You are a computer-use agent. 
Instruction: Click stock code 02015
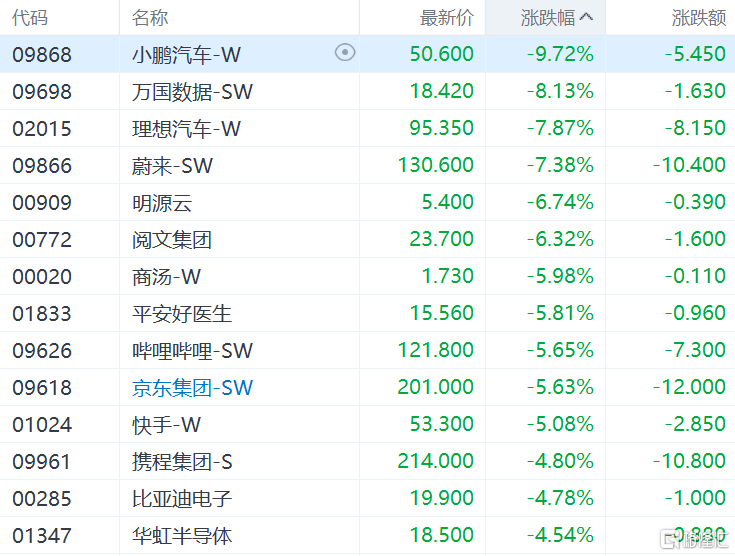(x=42, y=129)
